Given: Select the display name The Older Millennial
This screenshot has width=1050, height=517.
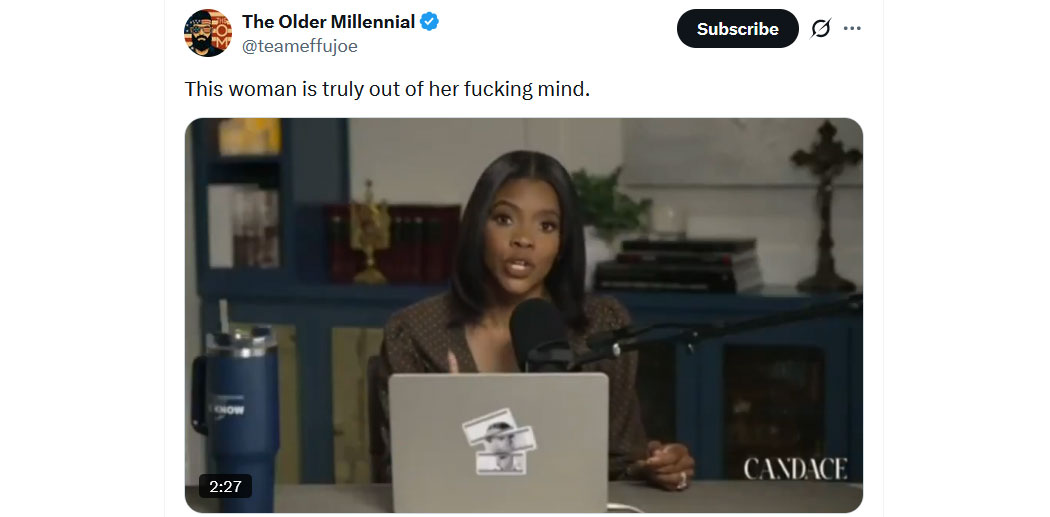Looking at the screenshot, I should coord(328,22).
